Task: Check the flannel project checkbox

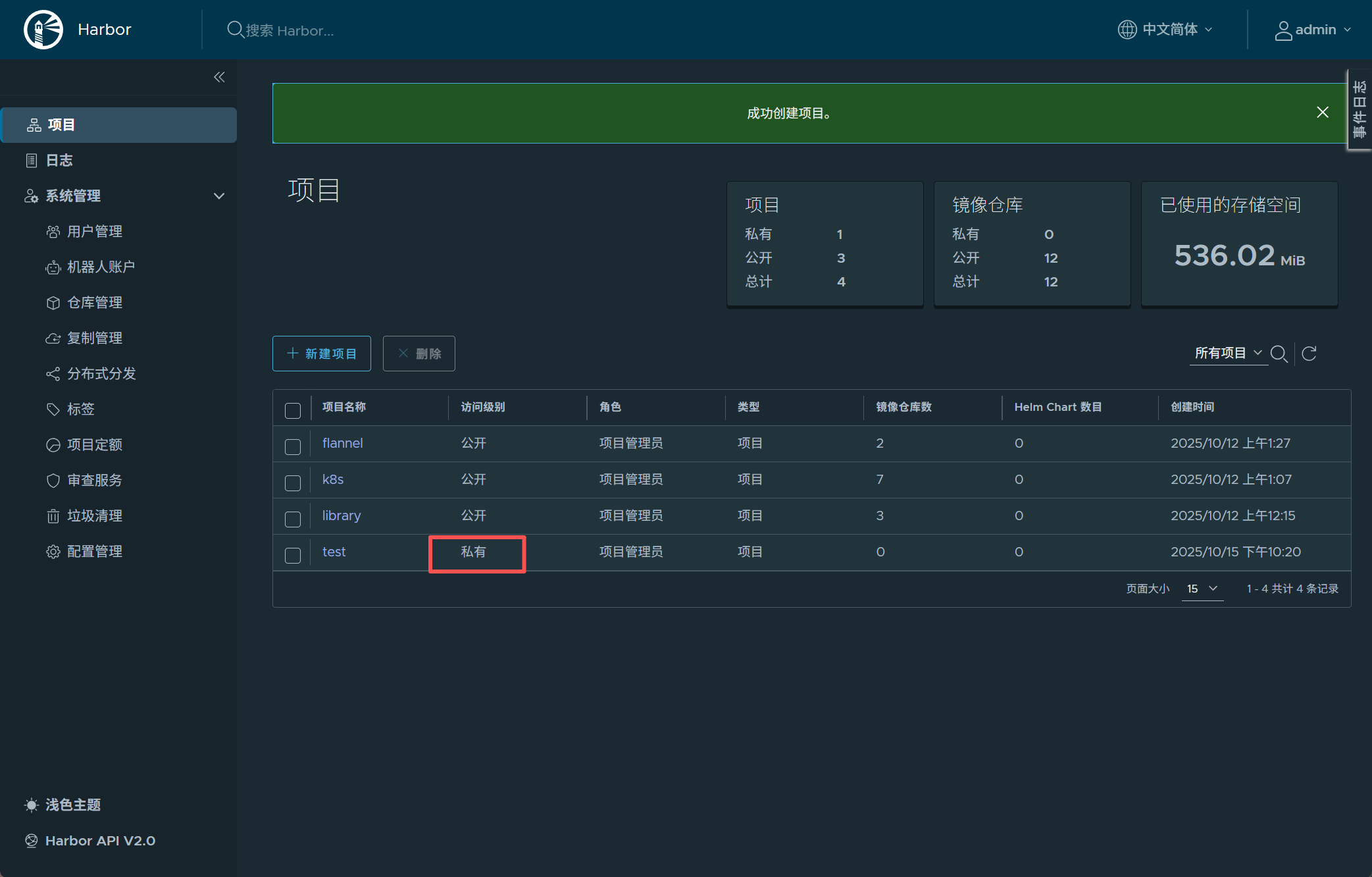Action: coord(293,447)
